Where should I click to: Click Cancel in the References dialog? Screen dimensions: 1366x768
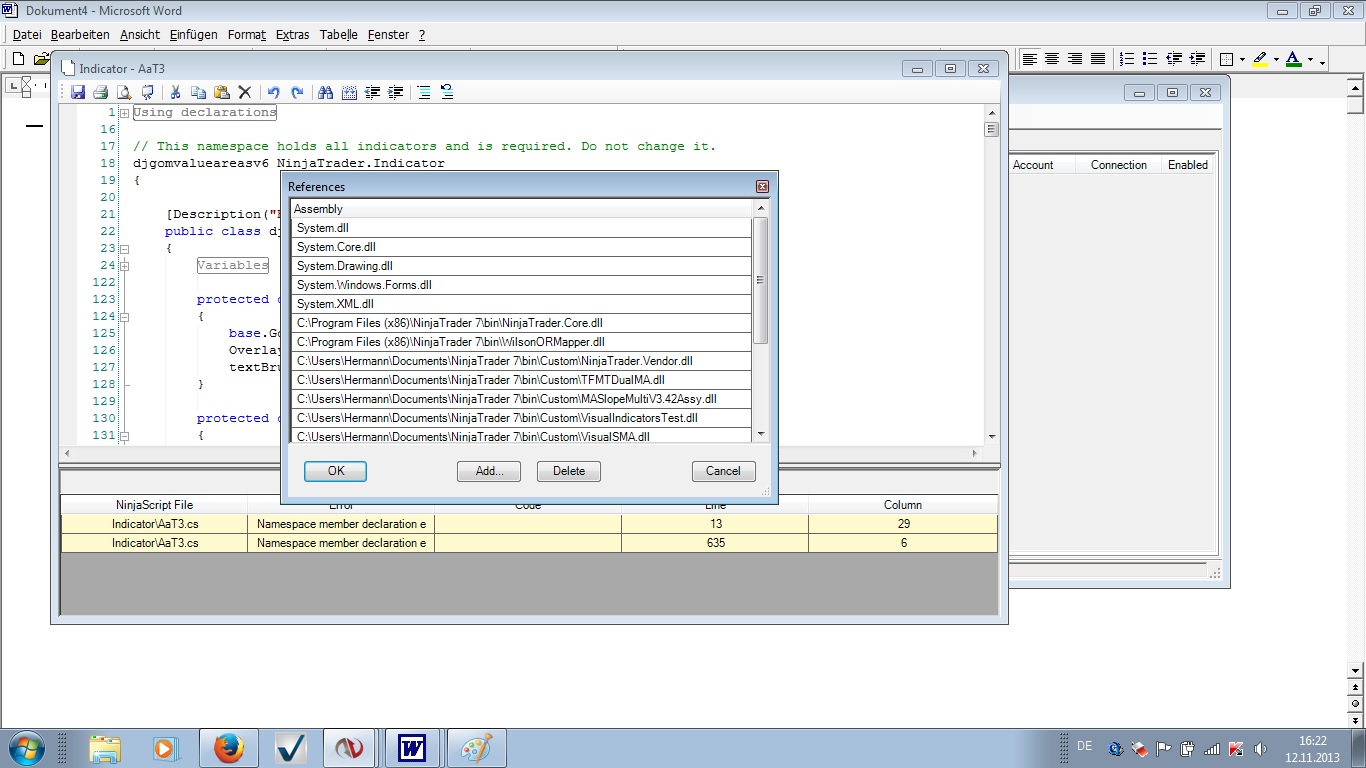point(723,471)
